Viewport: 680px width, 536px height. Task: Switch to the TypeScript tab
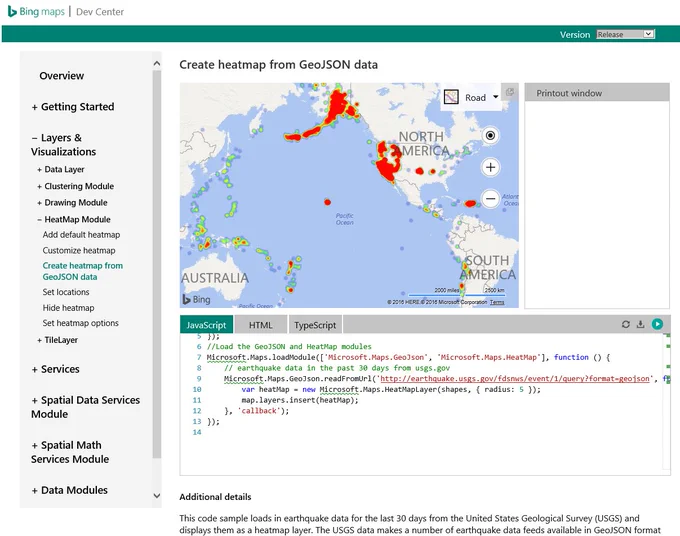point(315,325)
